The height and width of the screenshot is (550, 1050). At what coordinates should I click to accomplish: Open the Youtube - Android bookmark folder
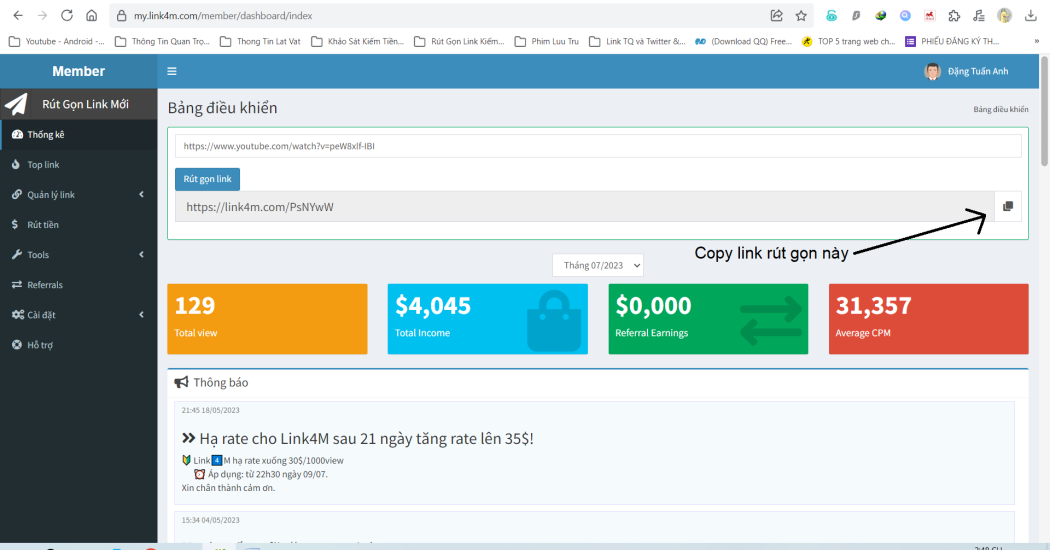coord(56,42)
